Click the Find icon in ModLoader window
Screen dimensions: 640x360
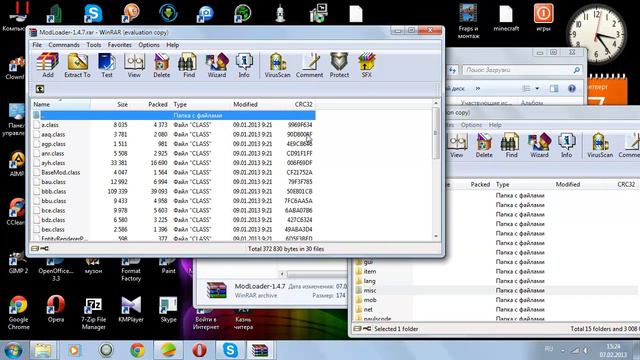(189, 65)
